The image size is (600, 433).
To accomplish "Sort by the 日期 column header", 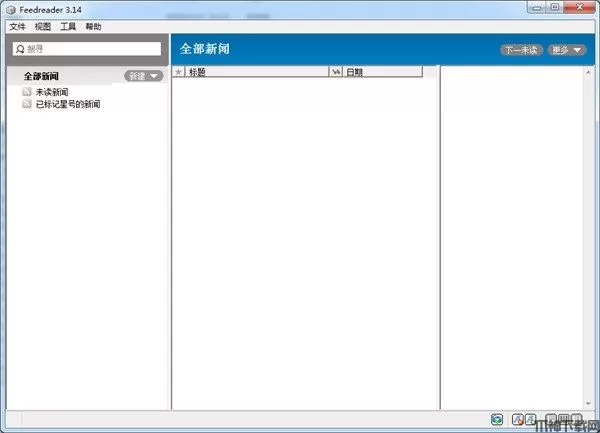I will click(x=382, y=72).
